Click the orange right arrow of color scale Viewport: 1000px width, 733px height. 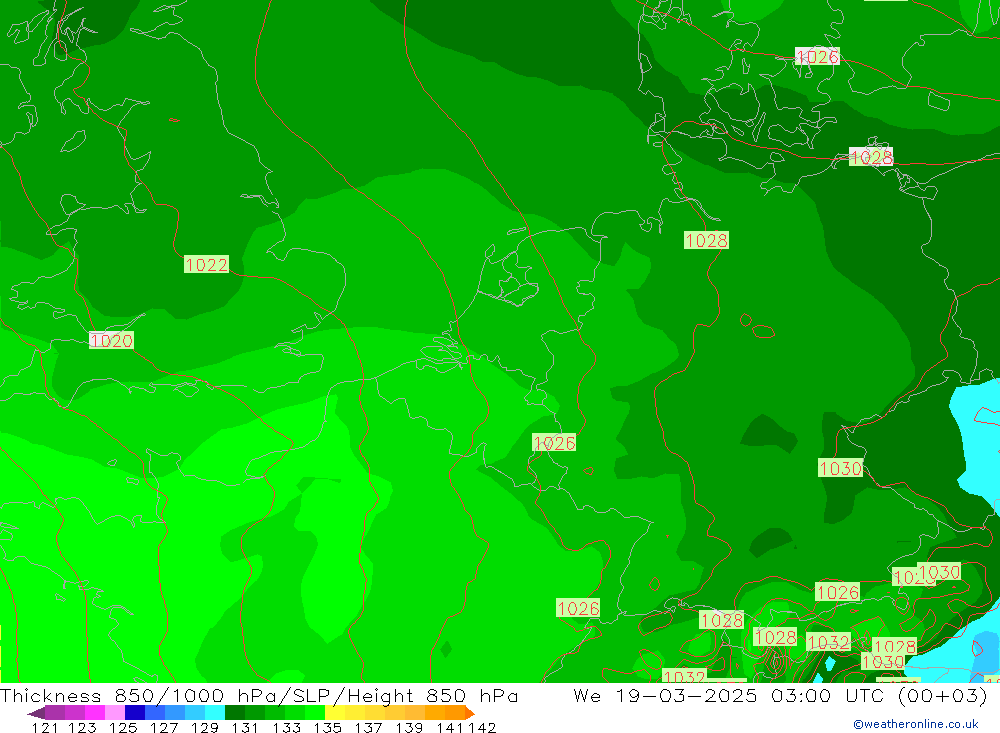470,713
